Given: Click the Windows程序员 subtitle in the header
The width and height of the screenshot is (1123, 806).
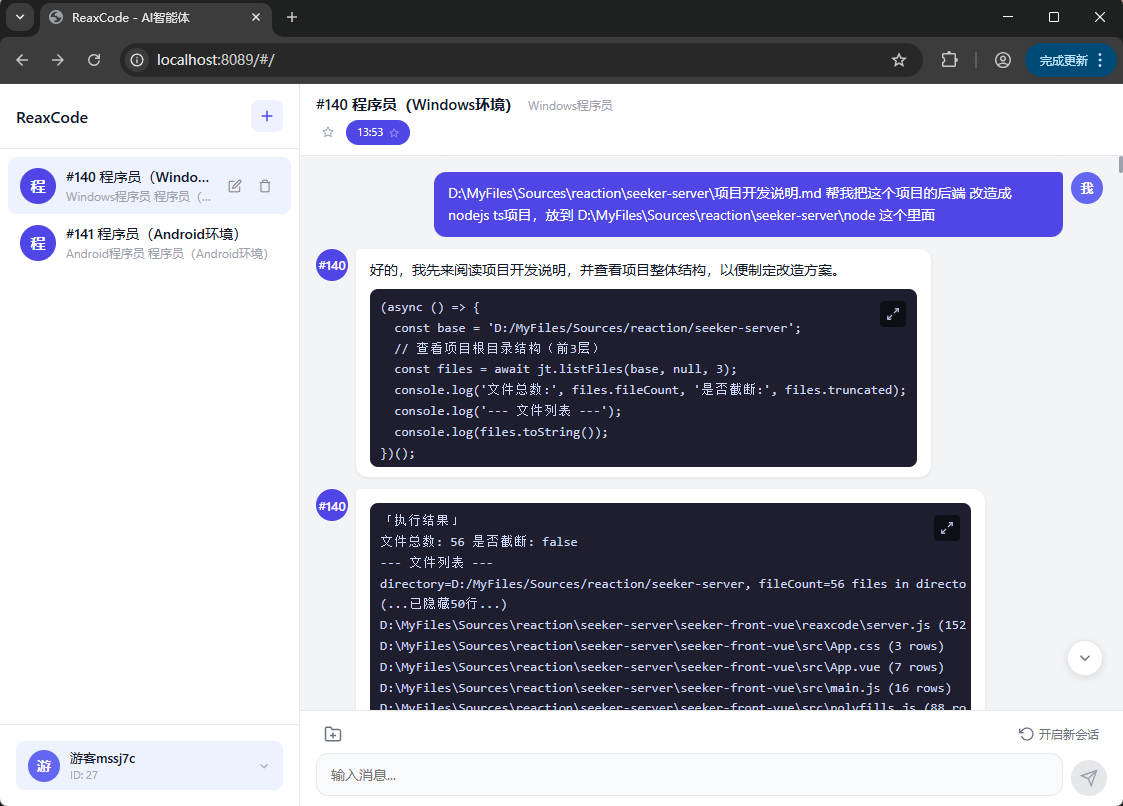Looking at the screenshot, I should pyautogui.click(x=570, y=105).
